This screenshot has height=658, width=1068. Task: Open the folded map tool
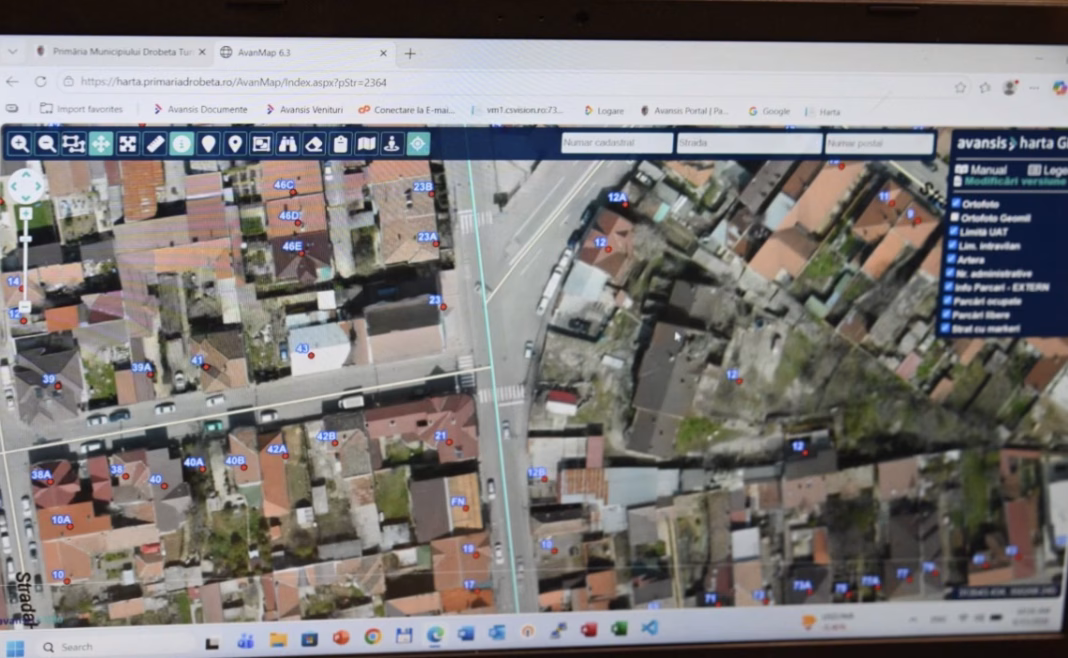[366, 144]
